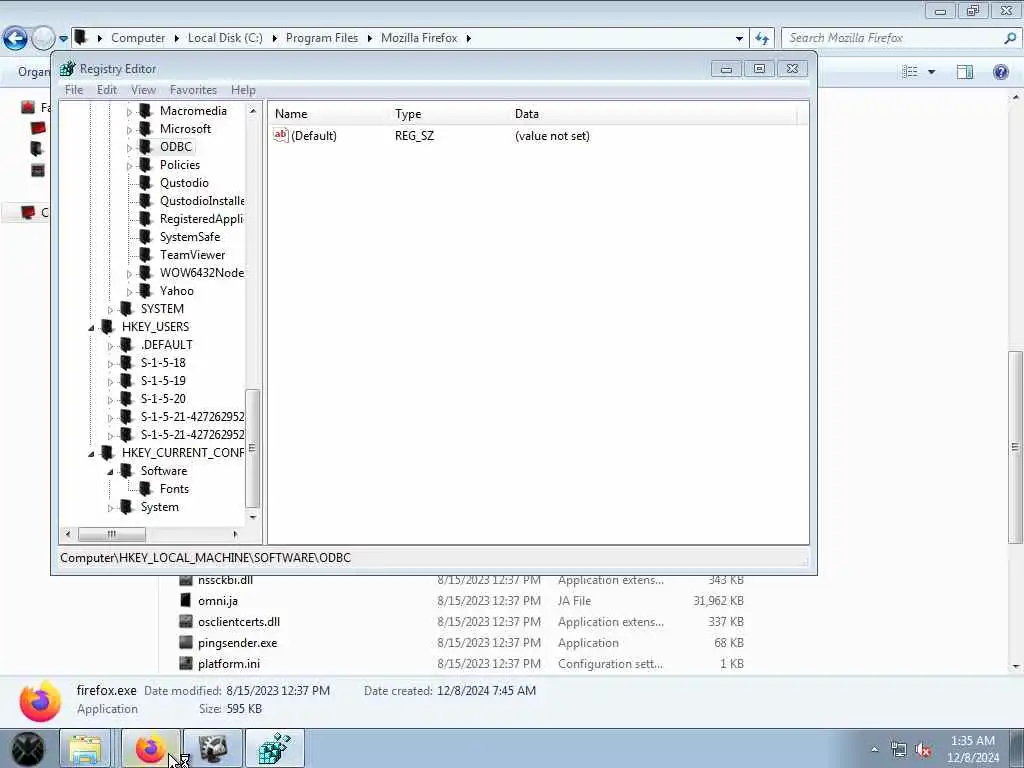Select the Microsoft key folder icon

coord(146,129)
